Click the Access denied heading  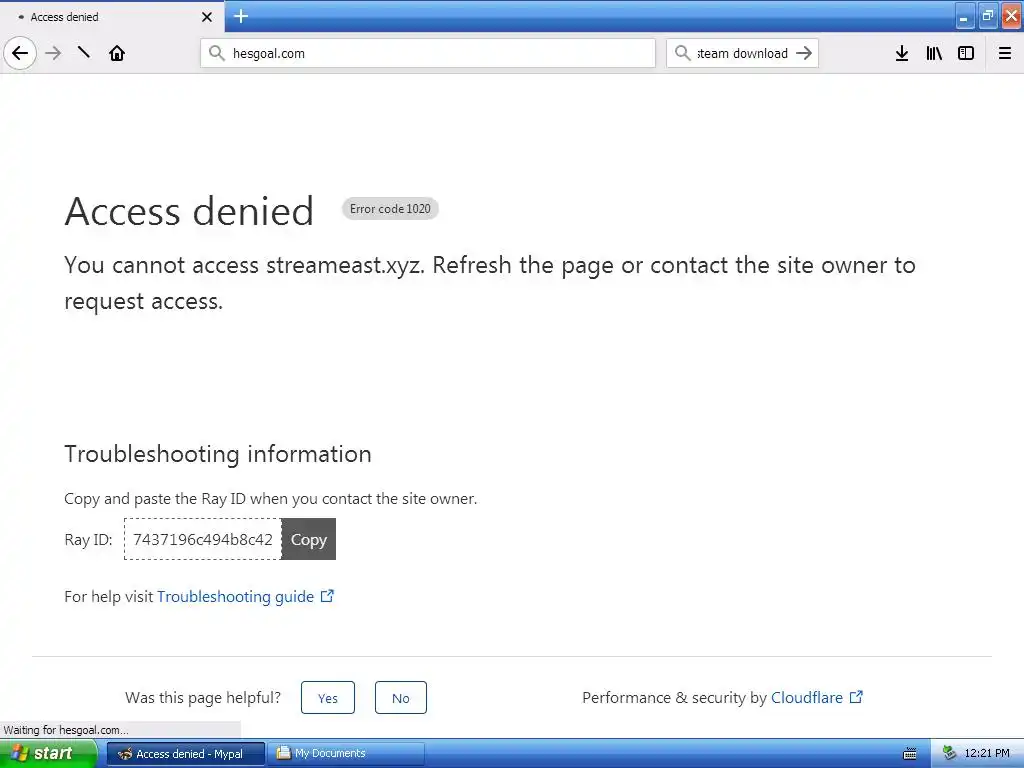coord(189,211)
